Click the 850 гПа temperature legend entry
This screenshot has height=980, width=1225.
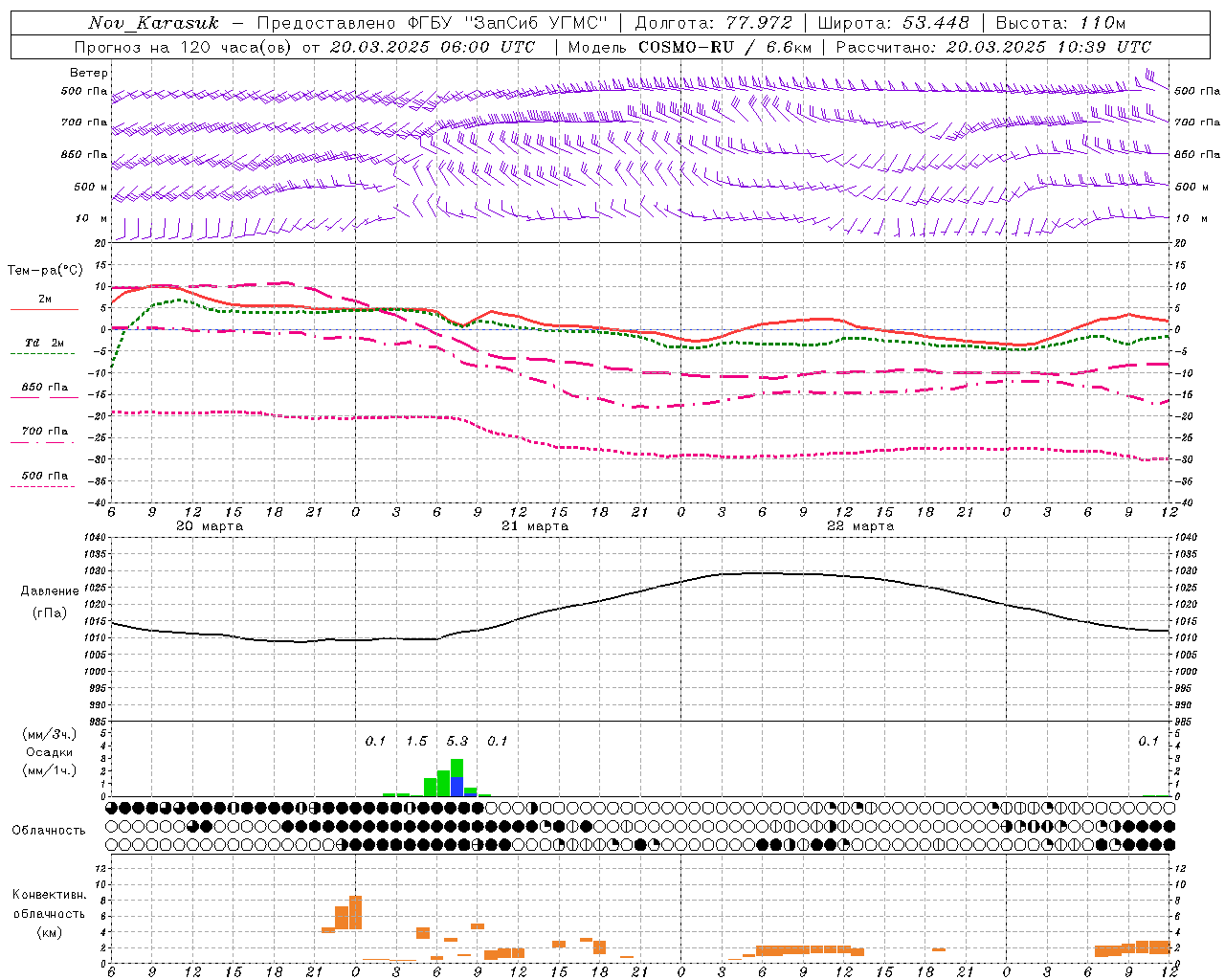45,388
